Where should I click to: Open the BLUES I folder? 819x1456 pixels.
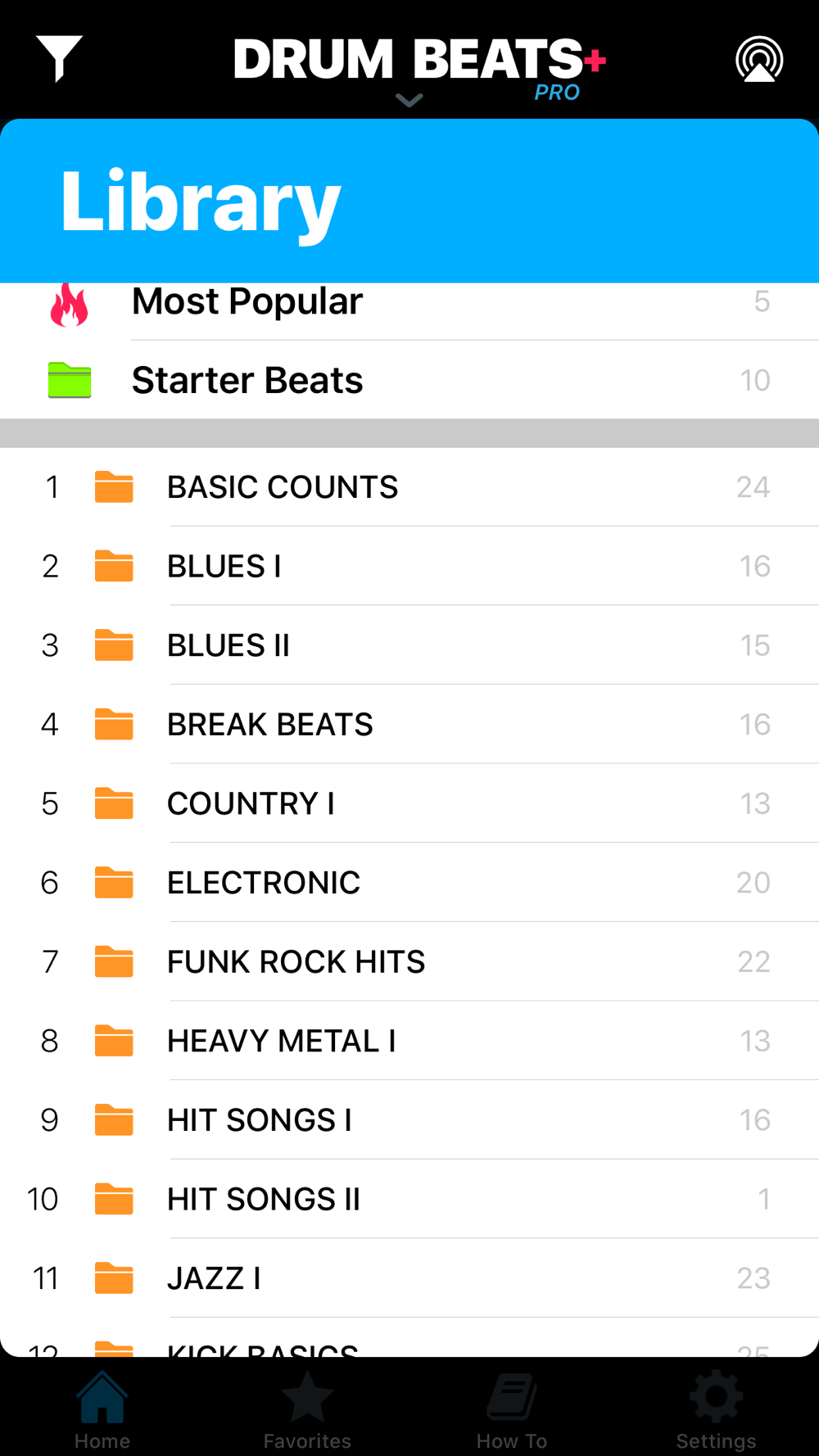pyautogui.click(x=409, y=567)
